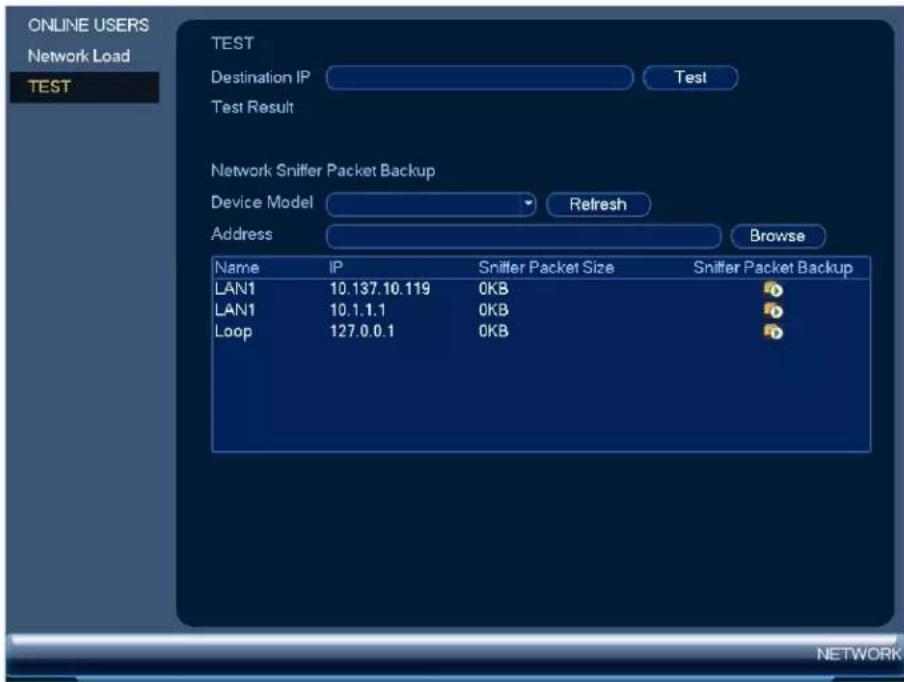904x682 pixels.
Task: Open the Network Load section
Action: pos(79,56)
